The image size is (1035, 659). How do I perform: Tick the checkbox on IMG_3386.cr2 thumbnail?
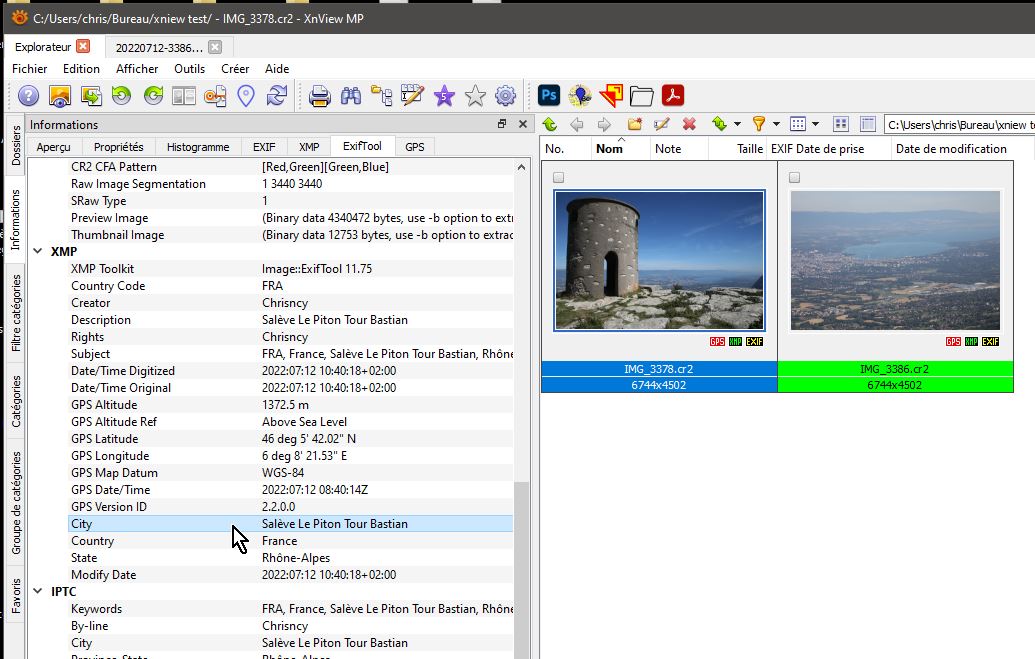[x=795, y=178]
